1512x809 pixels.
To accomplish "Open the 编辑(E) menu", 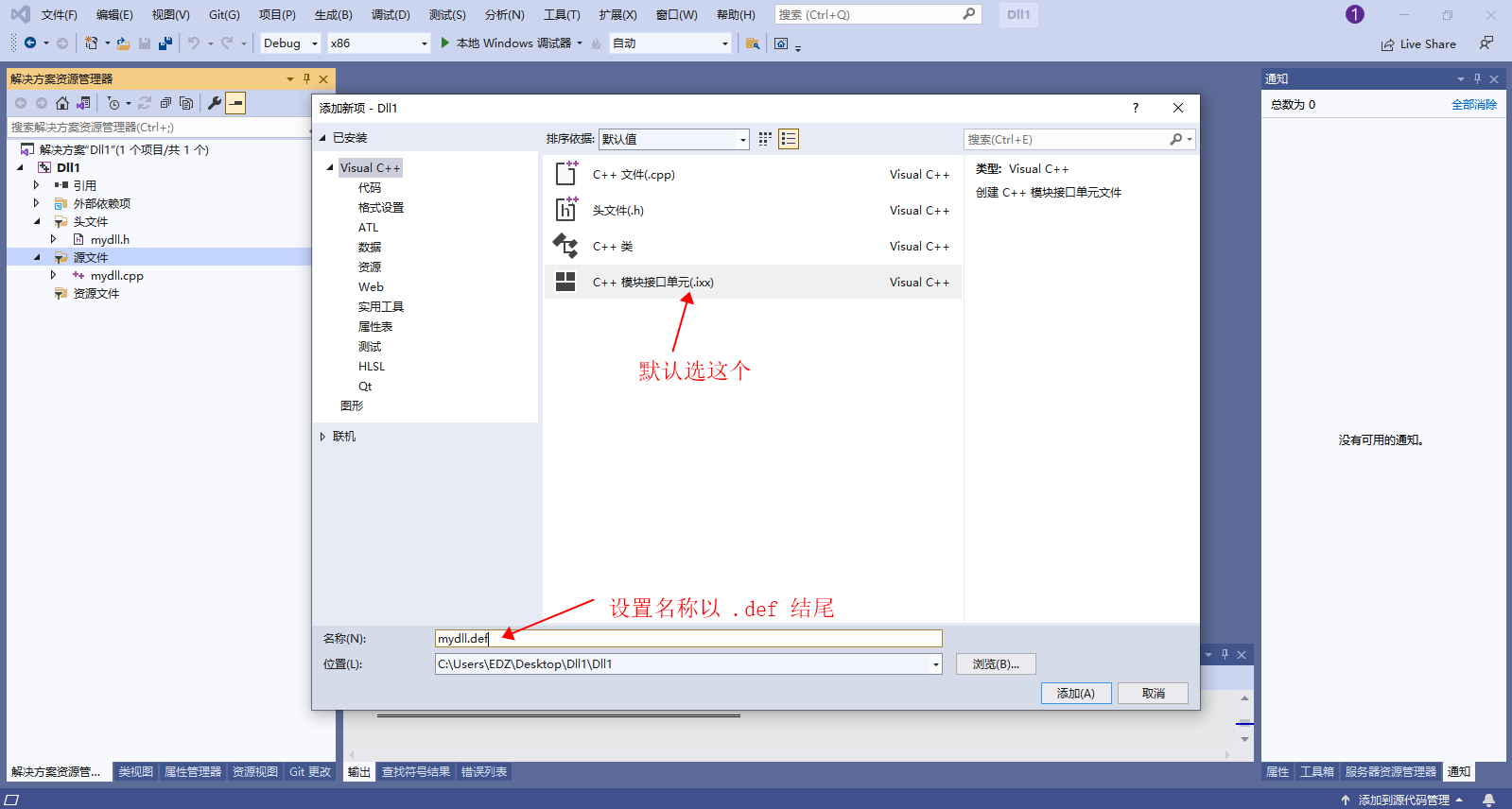I will click(114, 14).
